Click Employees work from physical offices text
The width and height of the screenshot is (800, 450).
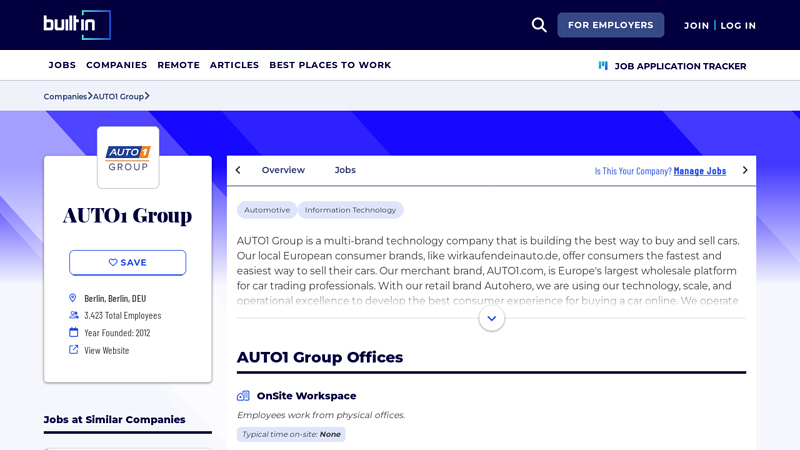click(321, 415)
